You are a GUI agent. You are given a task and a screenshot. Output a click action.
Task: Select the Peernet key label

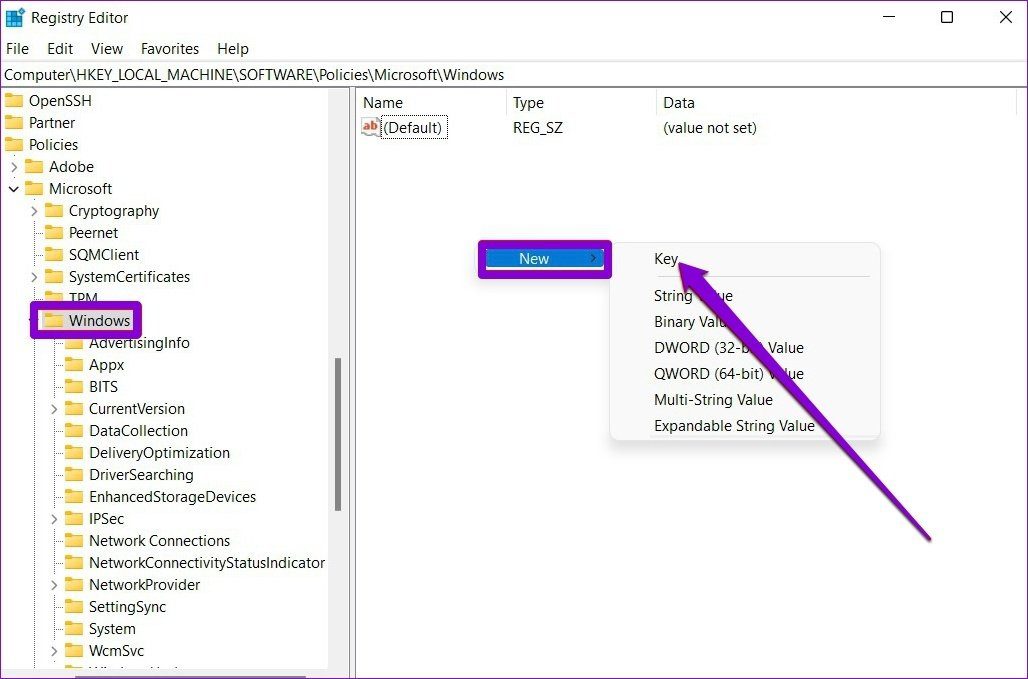[93, 233]
